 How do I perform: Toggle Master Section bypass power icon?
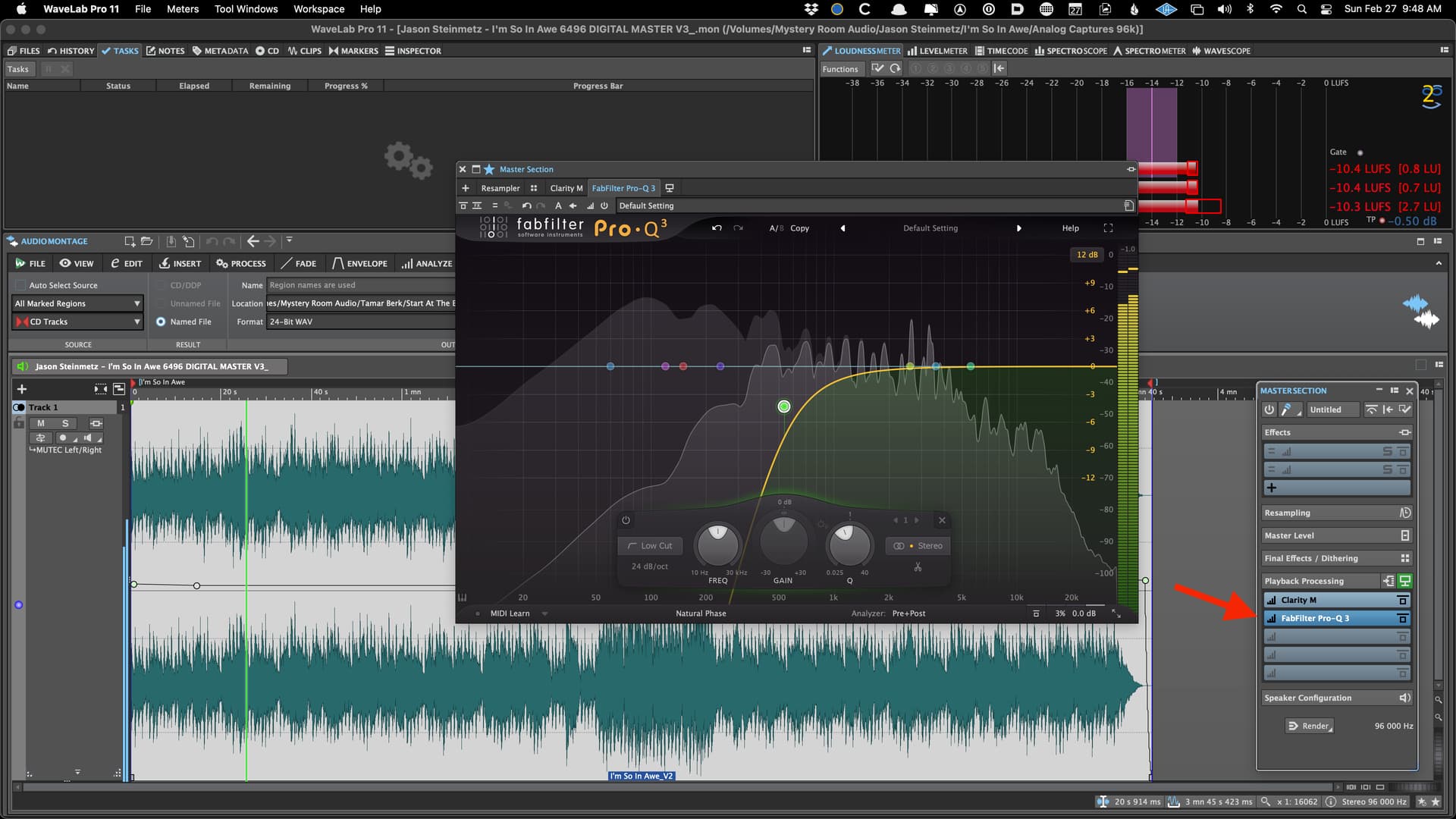click(1269, 409)
